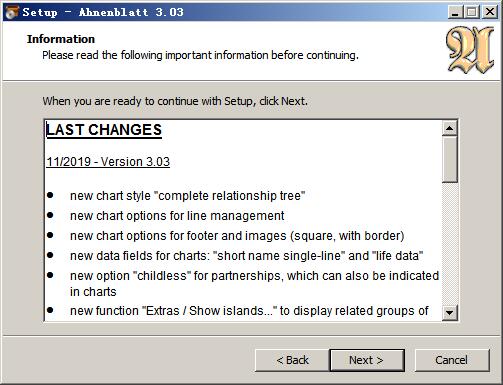Click the line management bullet text
Viewport: 503px width, 385px height.
177,216
